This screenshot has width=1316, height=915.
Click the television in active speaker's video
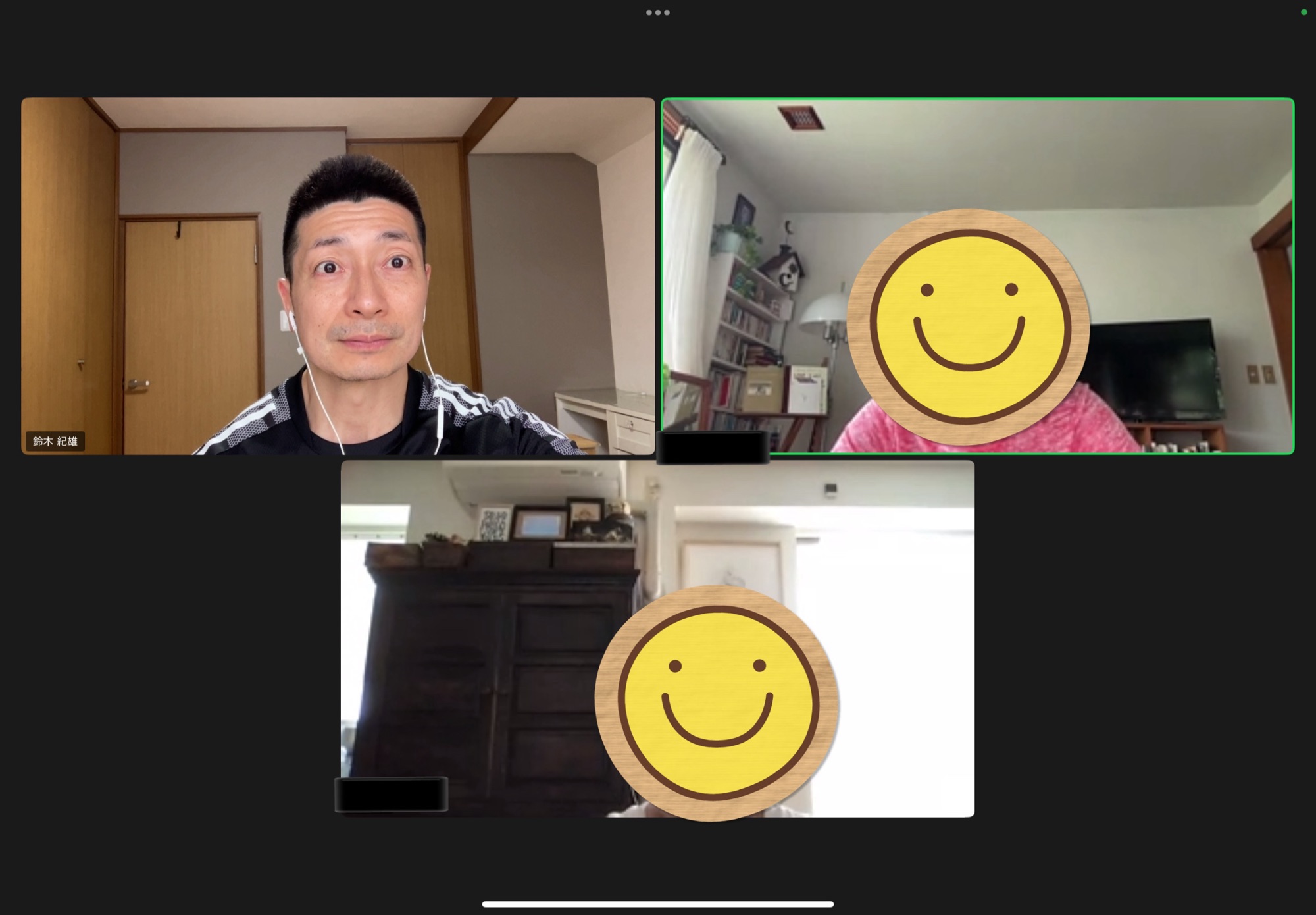1155,369
